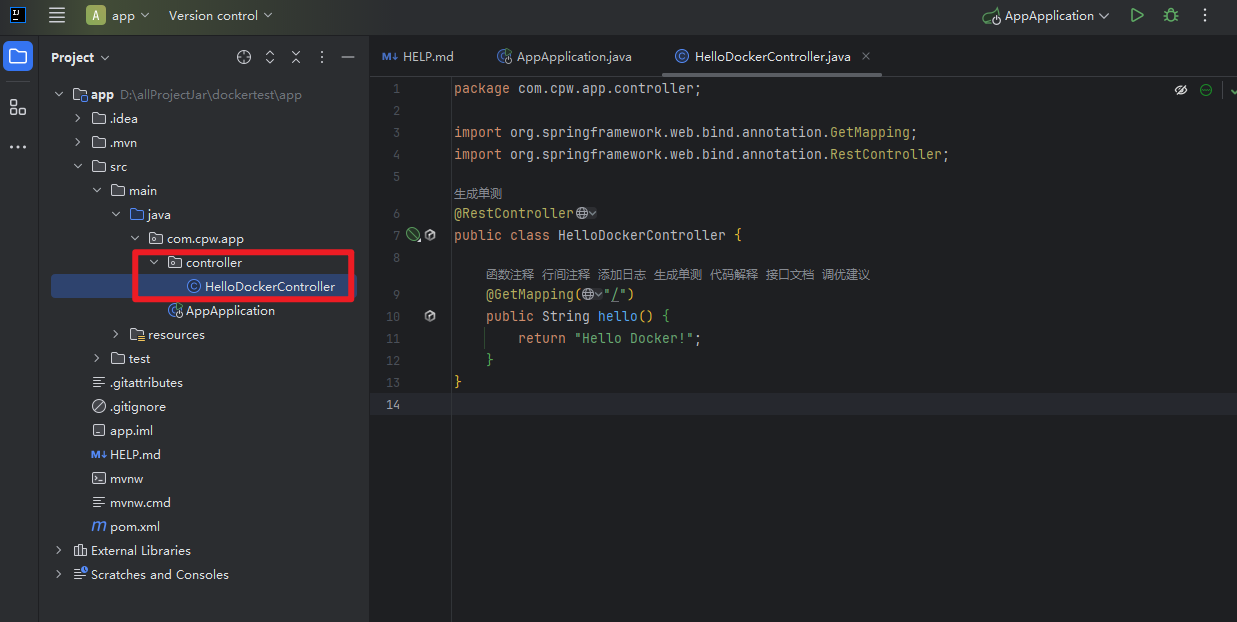Click the "Hello Docker!" string literal

click(x=634, y=338)
